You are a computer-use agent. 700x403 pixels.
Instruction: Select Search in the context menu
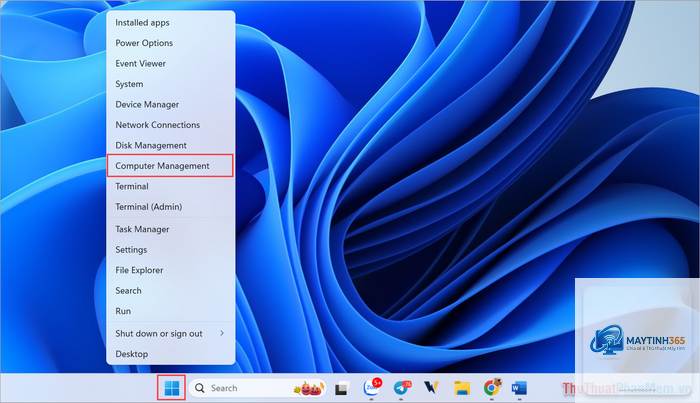[x=171, y=291]
